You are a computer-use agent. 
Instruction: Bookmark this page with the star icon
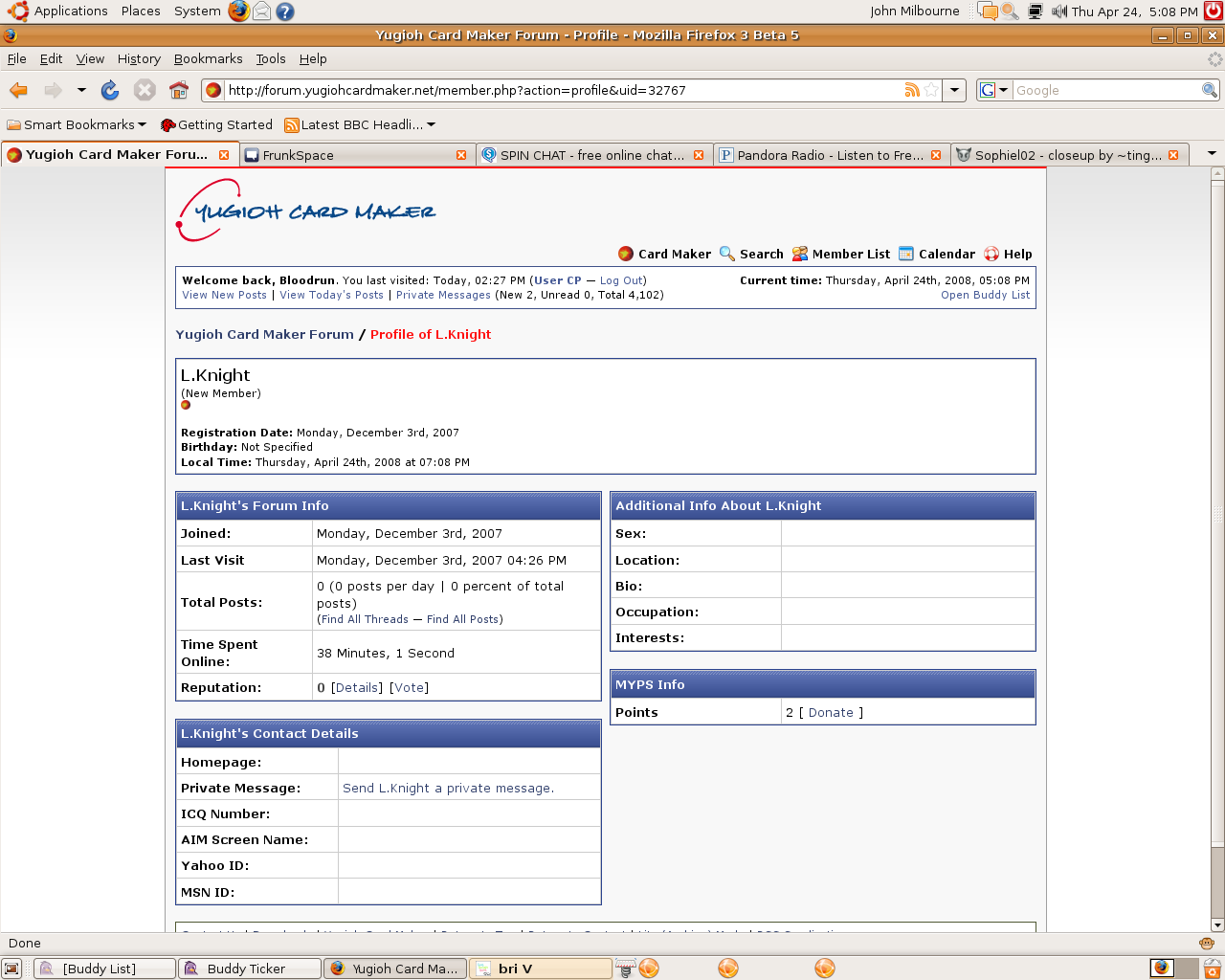931,90
